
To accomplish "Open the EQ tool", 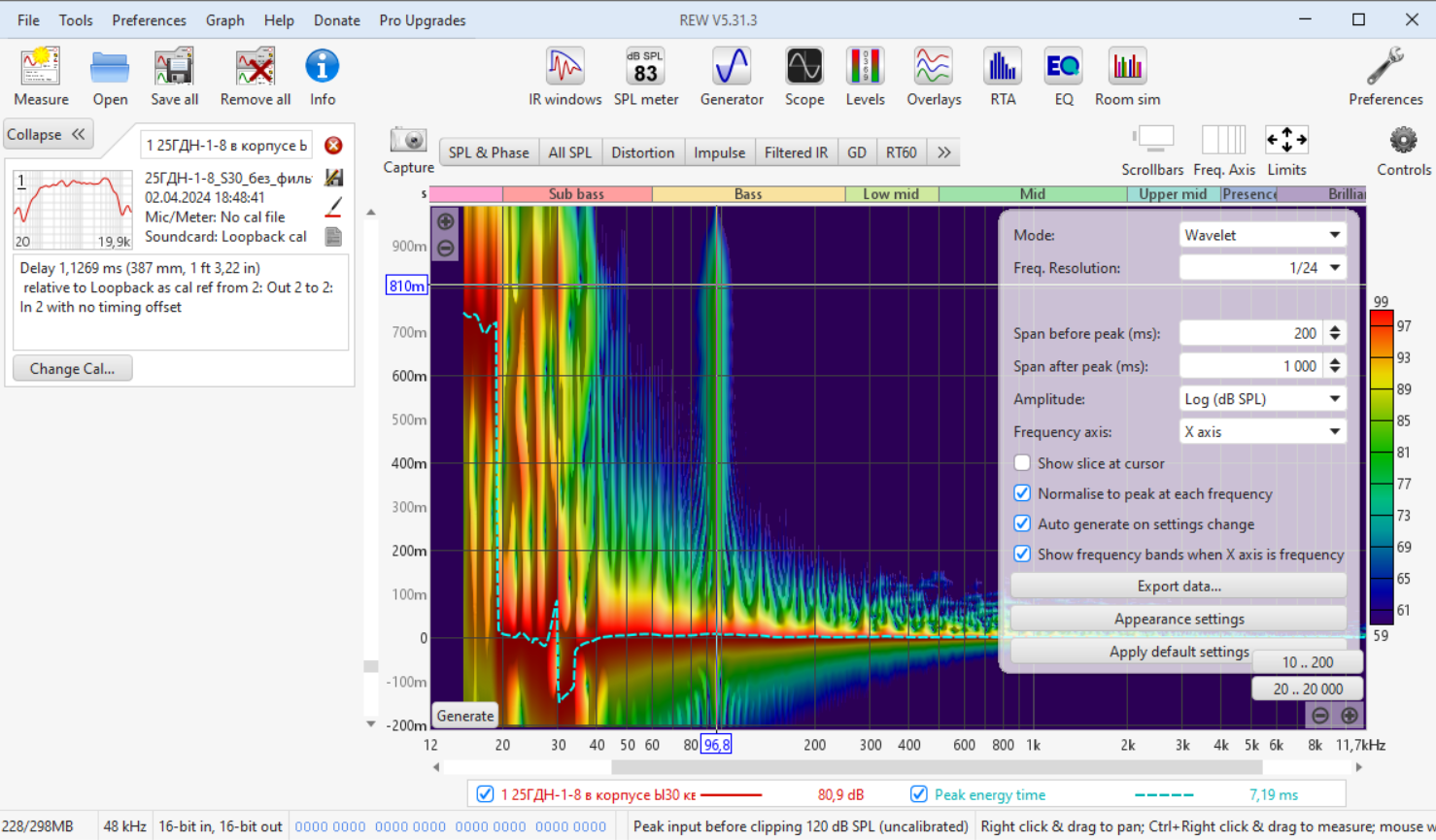I will coord(1064,66).
